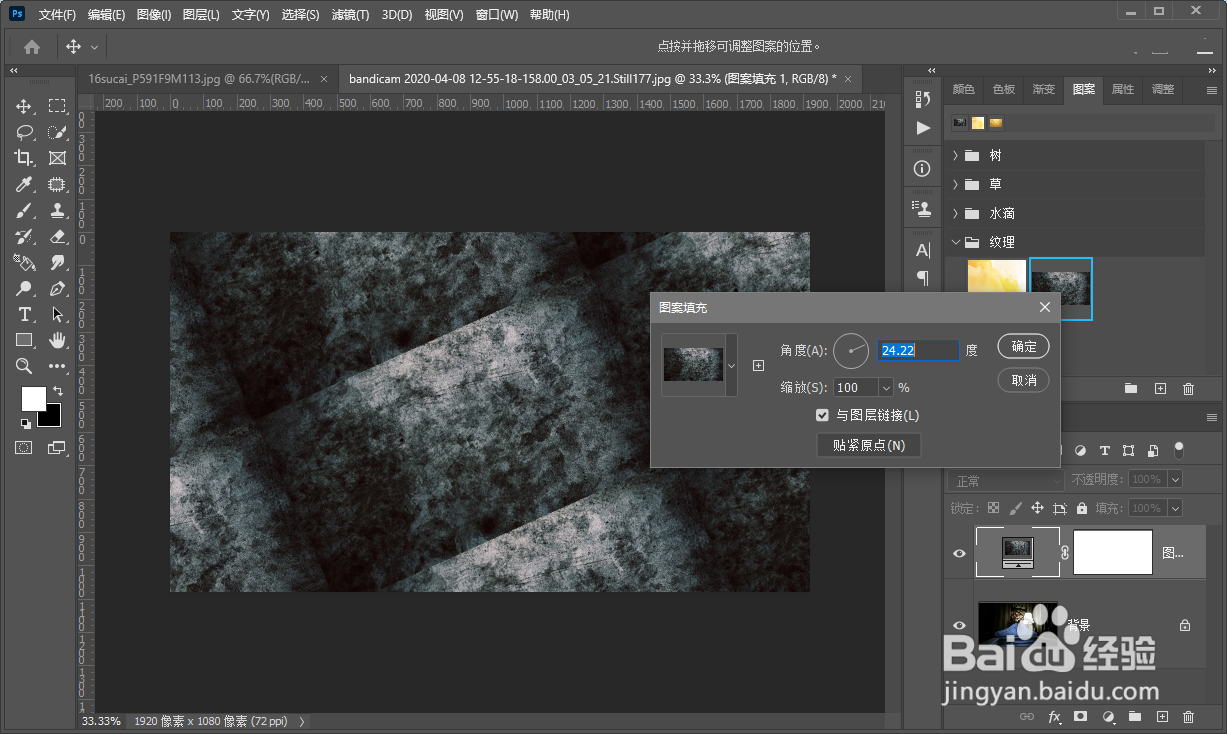Toggle the mask link on pattern fill layer
Image resolution: width=1227 pixels, height=734 pixels.
pyautogui.click(x=1066, y=552)
